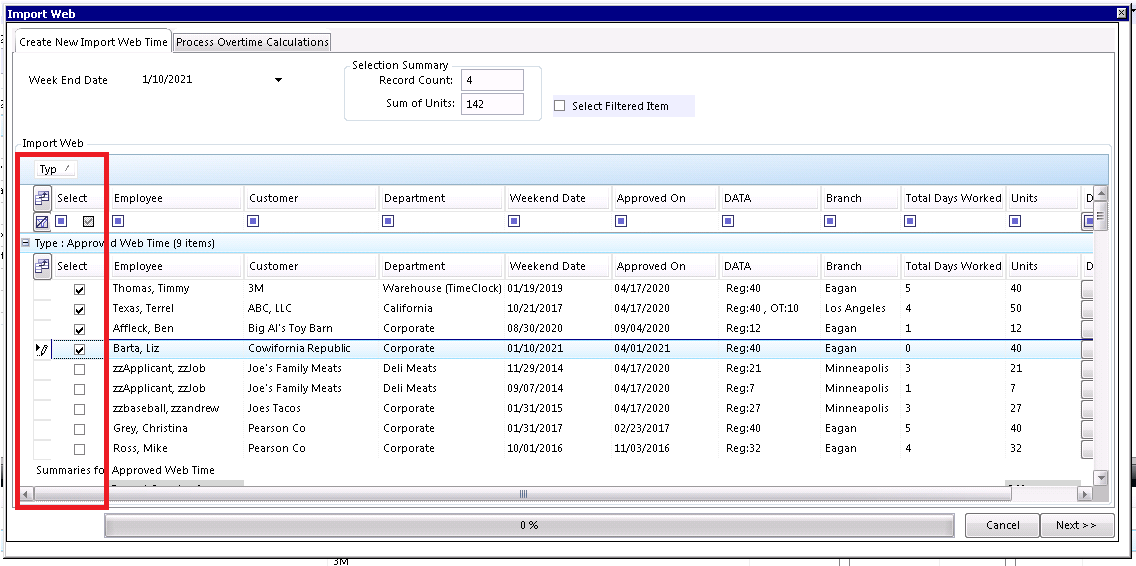The width and height of the screenshot is (1136, 566).
Task: Click the vertical scrollbar down arrow
Action: [1100, 478]
